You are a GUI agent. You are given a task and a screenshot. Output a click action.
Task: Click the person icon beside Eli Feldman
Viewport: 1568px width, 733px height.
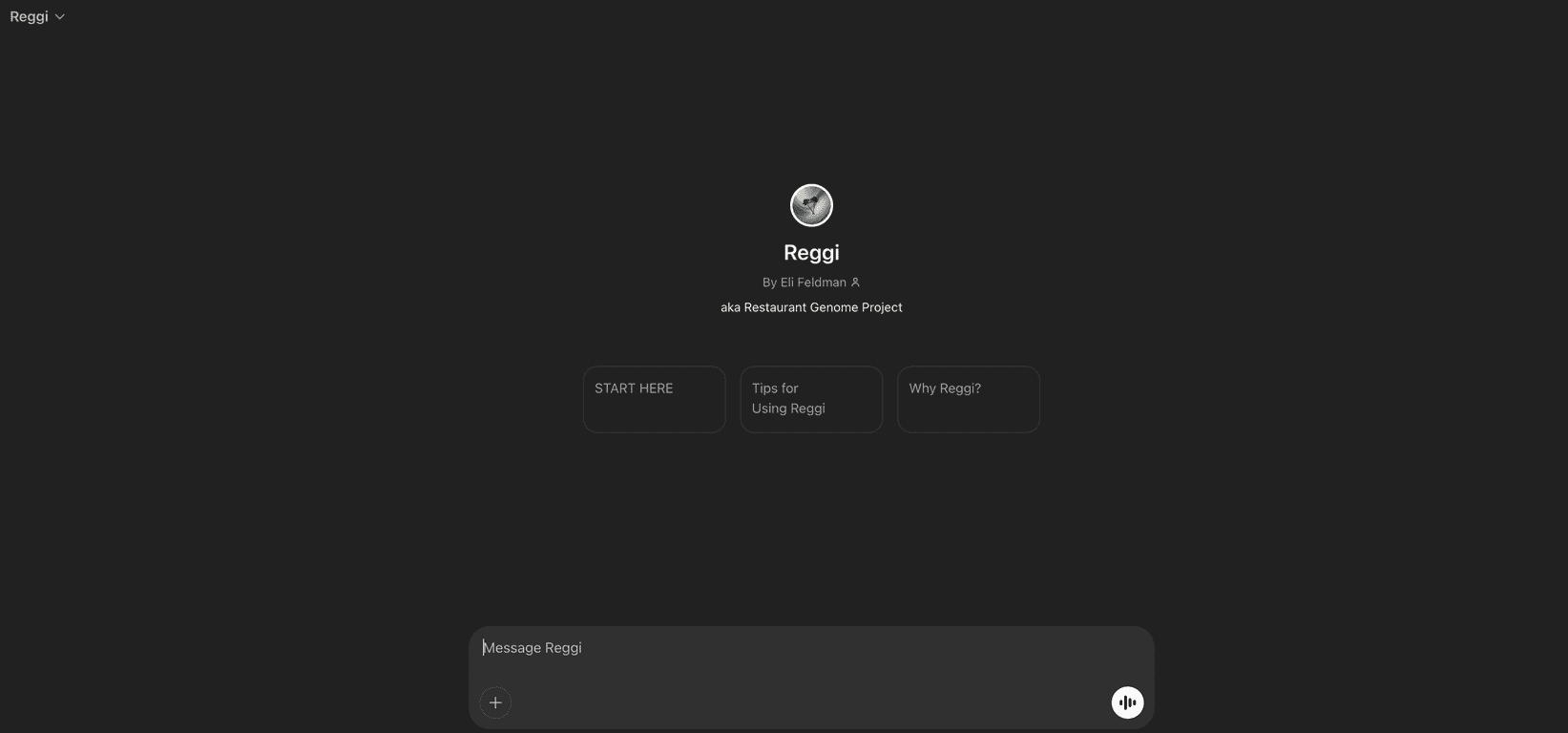[855, 283]
